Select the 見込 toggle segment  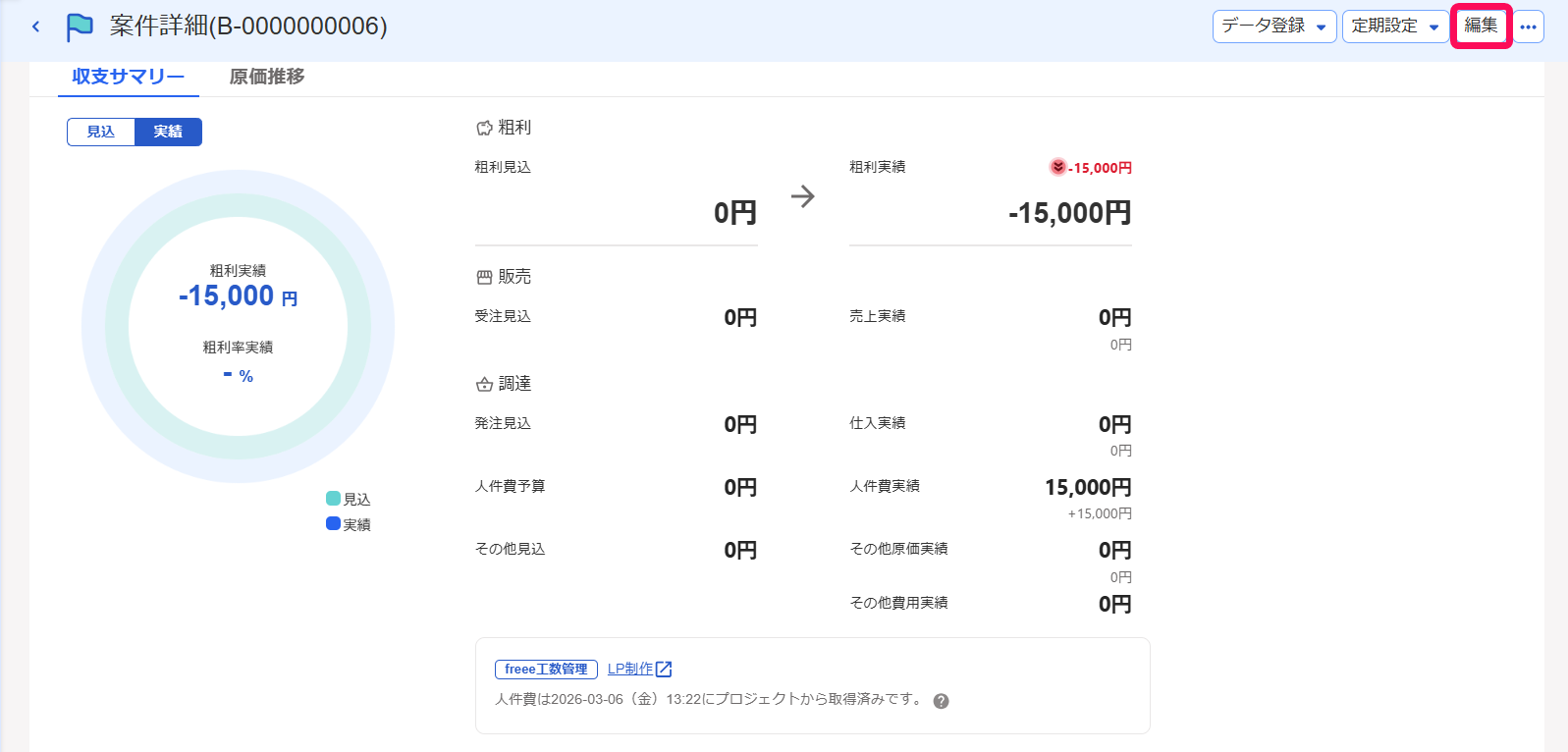coord(101,132)
